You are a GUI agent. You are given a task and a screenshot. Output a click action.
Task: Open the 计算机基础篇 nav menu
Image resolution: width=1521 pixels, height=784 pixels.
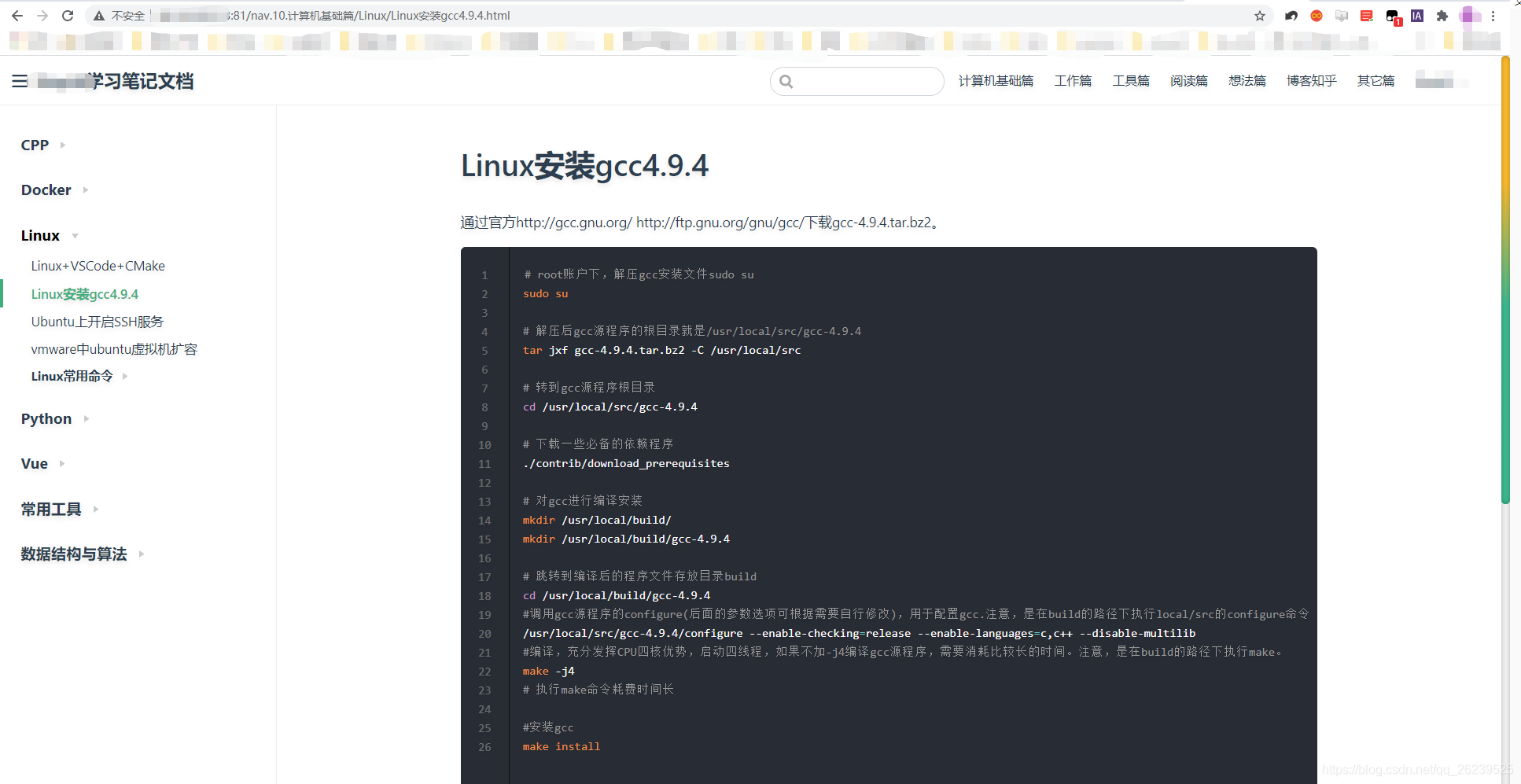[x=996, y=81]
